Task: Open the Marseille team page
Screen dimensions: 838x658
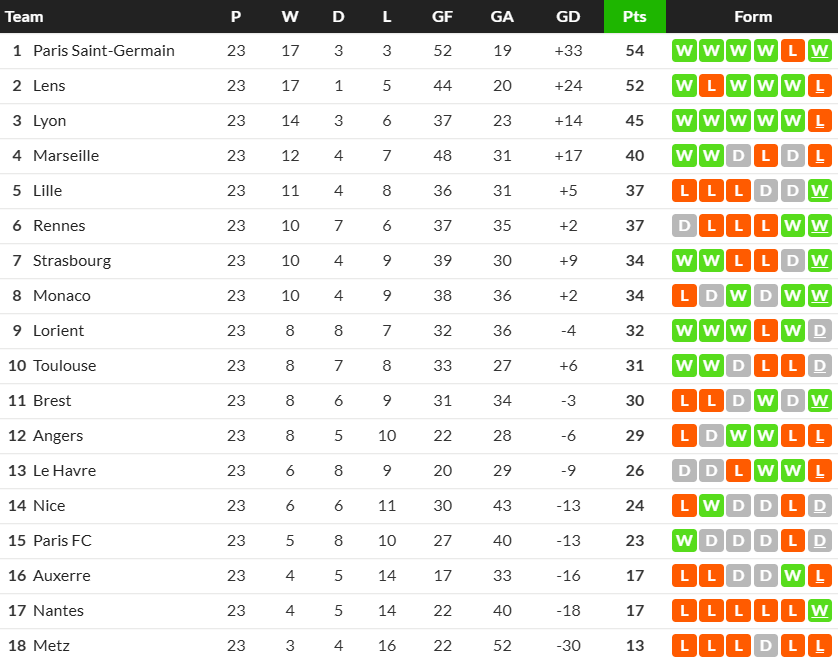Action: click(66, 156)
